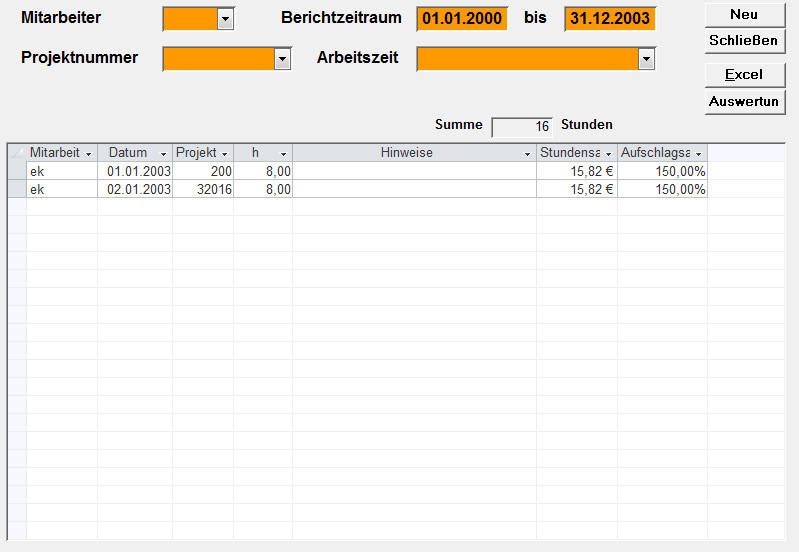
Task: Click the 8,00 hours cell in the project 200 row
Action: pyautogui.click(x=263, y=171)
